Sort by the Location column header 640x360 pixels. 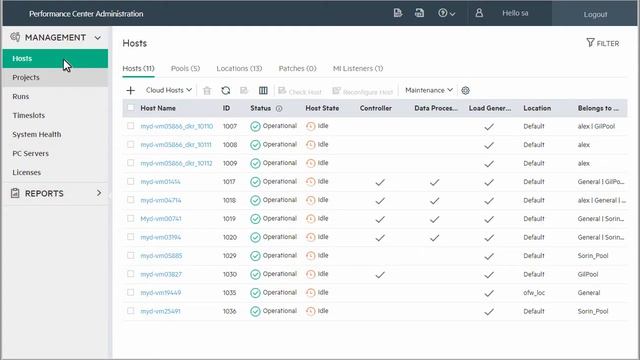coord(537,108)
